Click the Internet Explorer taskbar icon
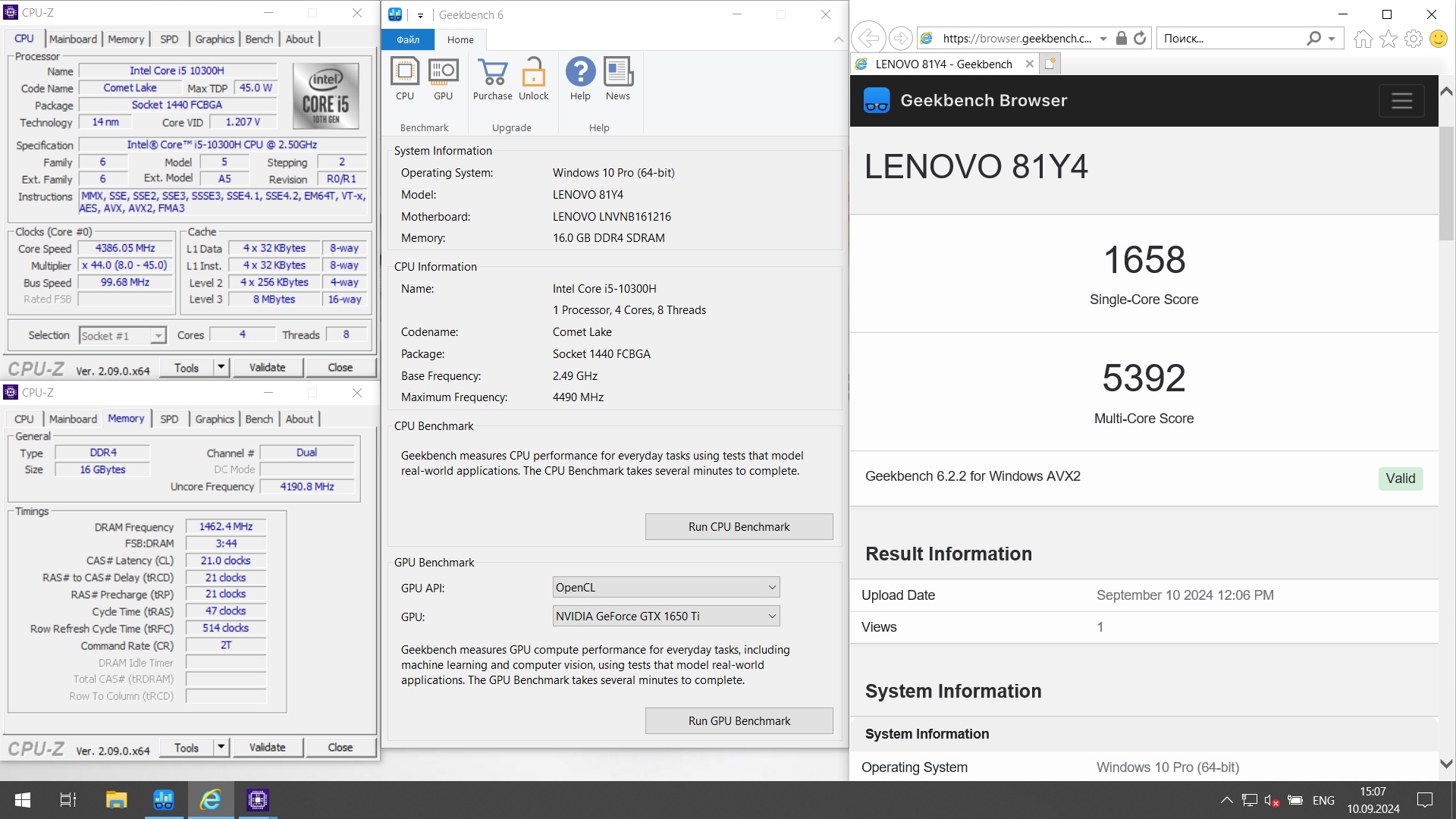This screenshot has height=819, width=1456. (210, 800)
